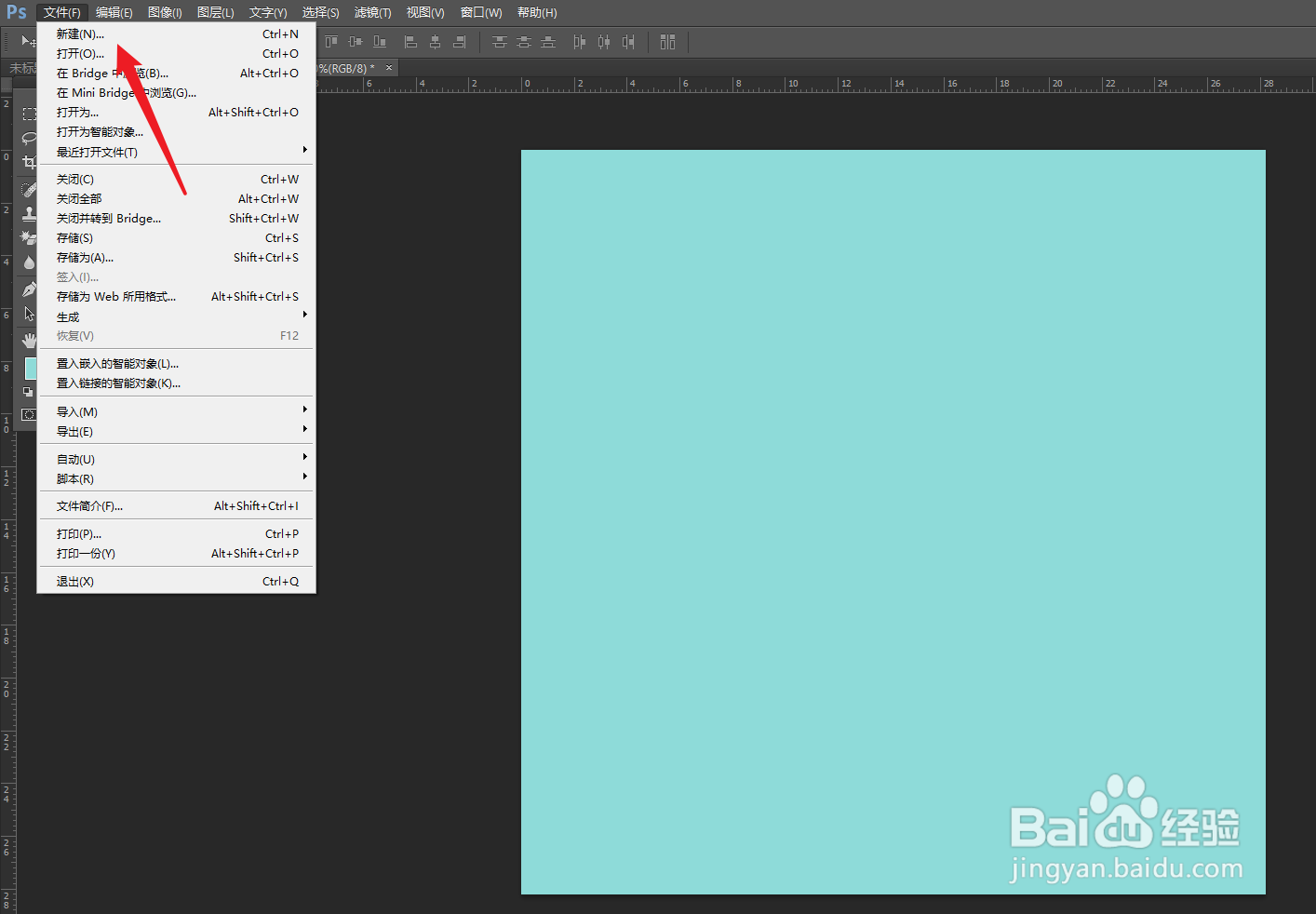Choose 置入嵌入的智能对象(L)...

point(177,363)
